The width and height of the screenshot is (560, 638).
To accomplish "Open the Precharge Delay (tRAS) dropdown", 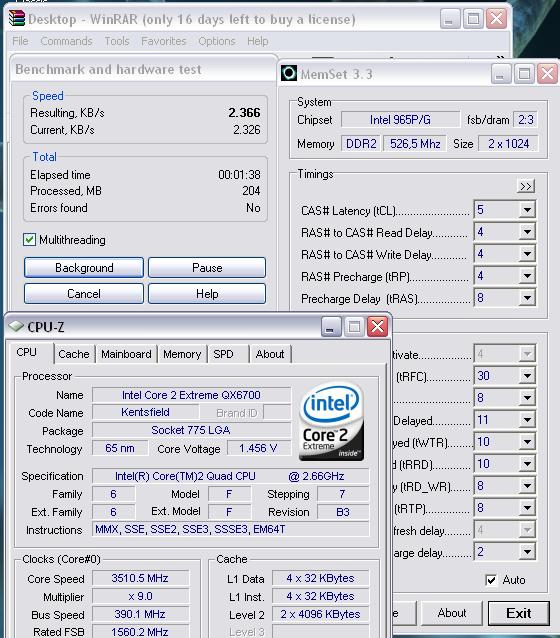I will [527, 298].
